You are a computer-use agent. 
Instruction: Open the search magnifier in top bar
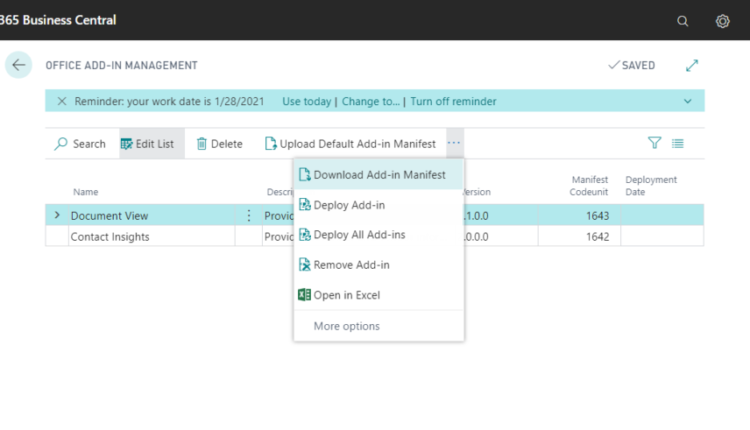point(683,21)
